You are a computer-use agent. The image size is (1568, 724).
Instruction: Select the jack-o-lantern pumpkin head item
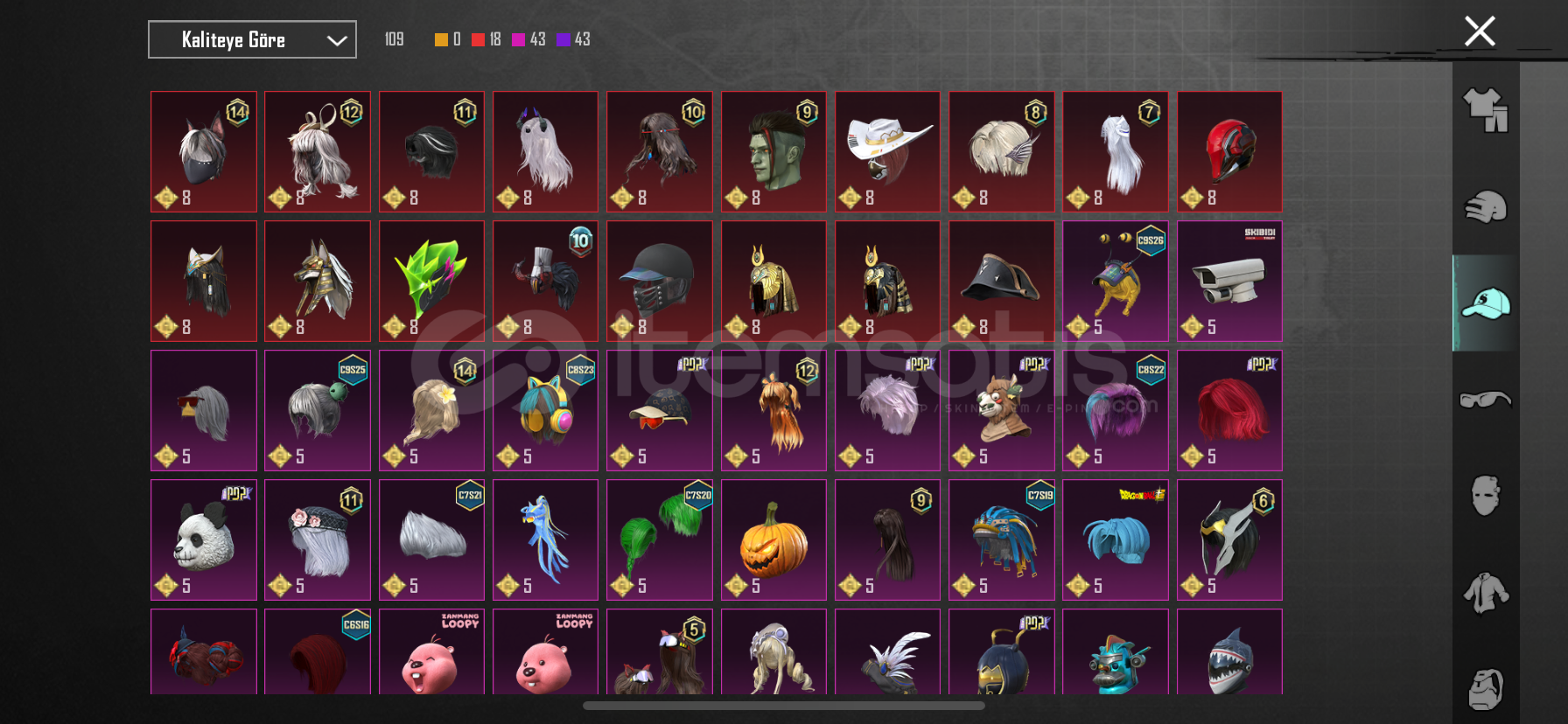point(773,540)
